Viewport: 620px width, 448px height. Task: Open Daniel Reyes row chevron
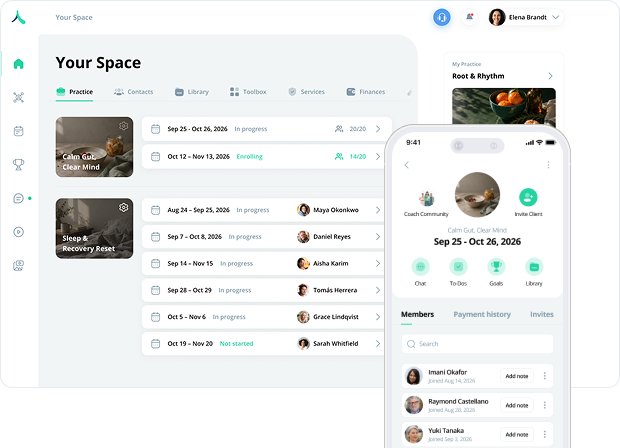tap(378, 237)
